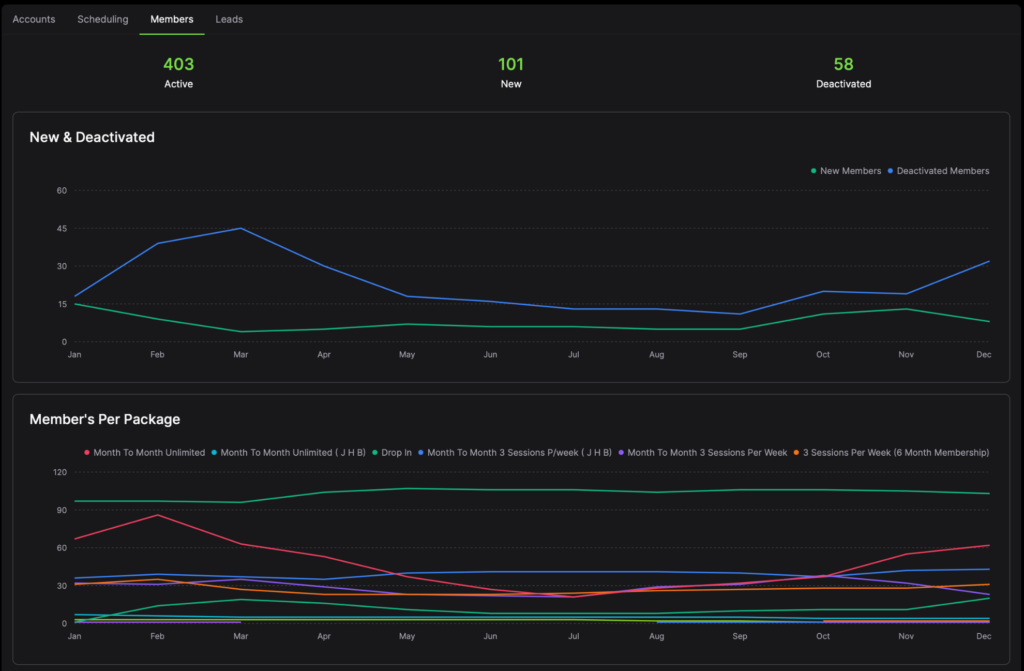The width and height of the screenshot is (1024, 671).
Task: Click the 58 Deactivated members stat
Action: click(x=843, y=72)
